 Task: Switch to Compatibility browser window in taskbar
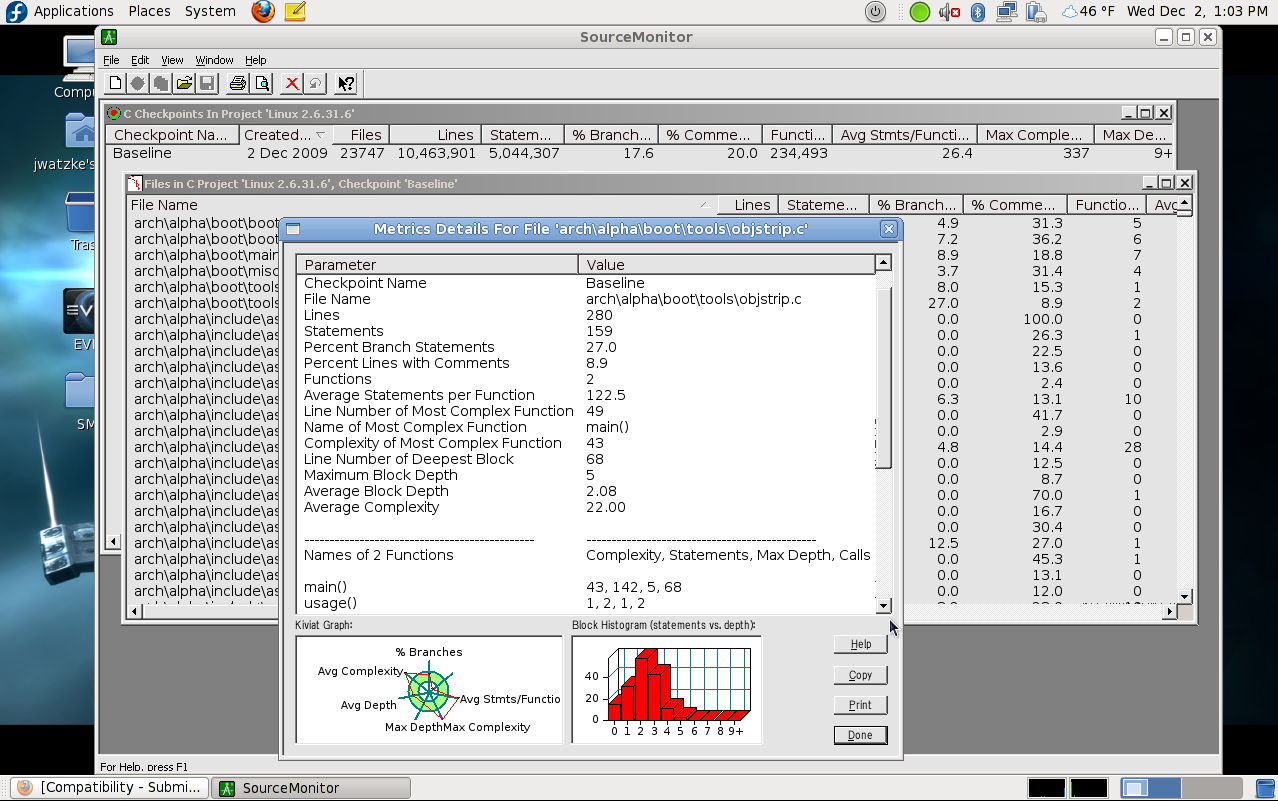[x=110, y=788]
